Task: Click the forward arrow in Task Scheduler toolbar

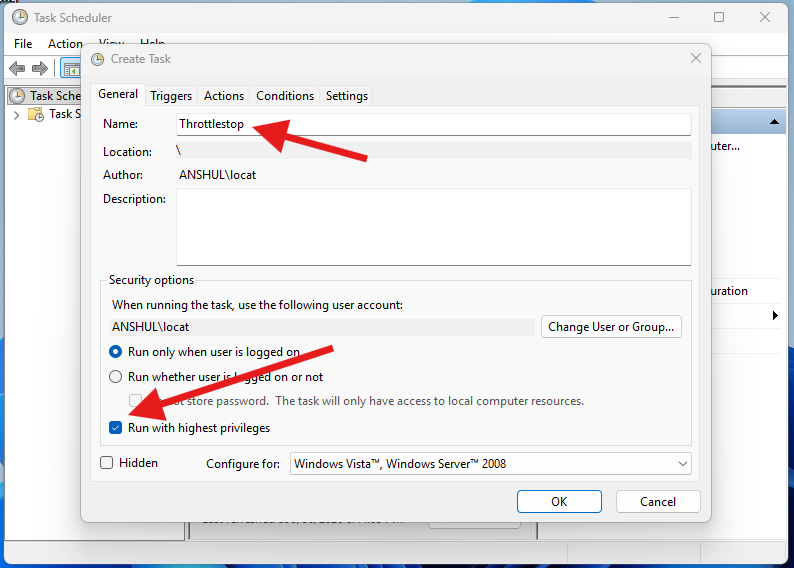Action: 39,68
